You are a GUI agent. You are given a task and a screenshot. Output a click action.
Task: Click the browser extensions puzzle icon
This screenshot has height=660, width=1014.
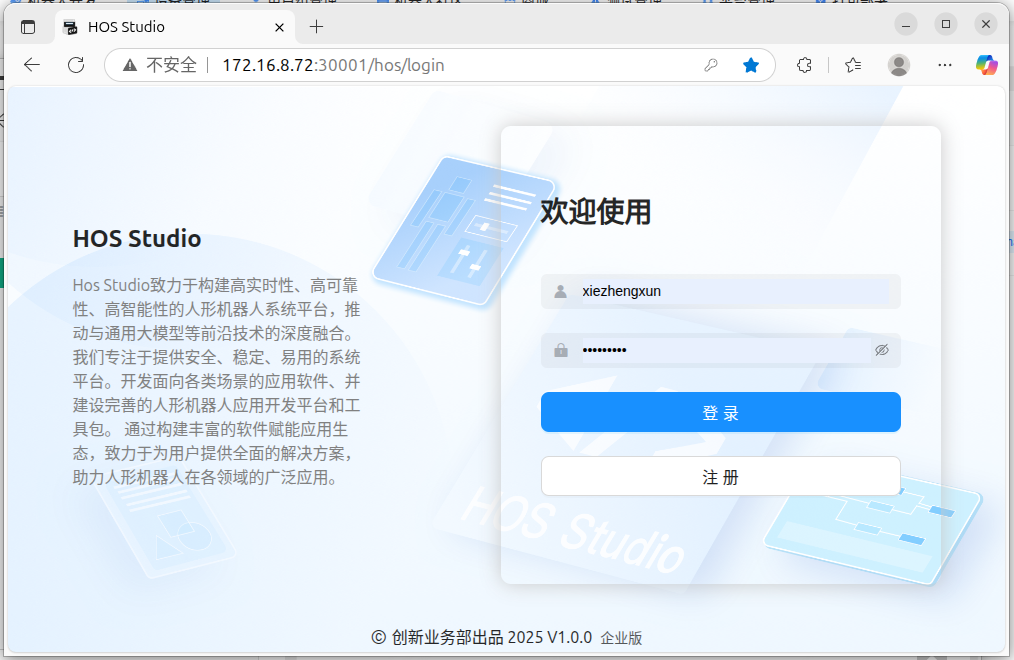pos(804,64)
